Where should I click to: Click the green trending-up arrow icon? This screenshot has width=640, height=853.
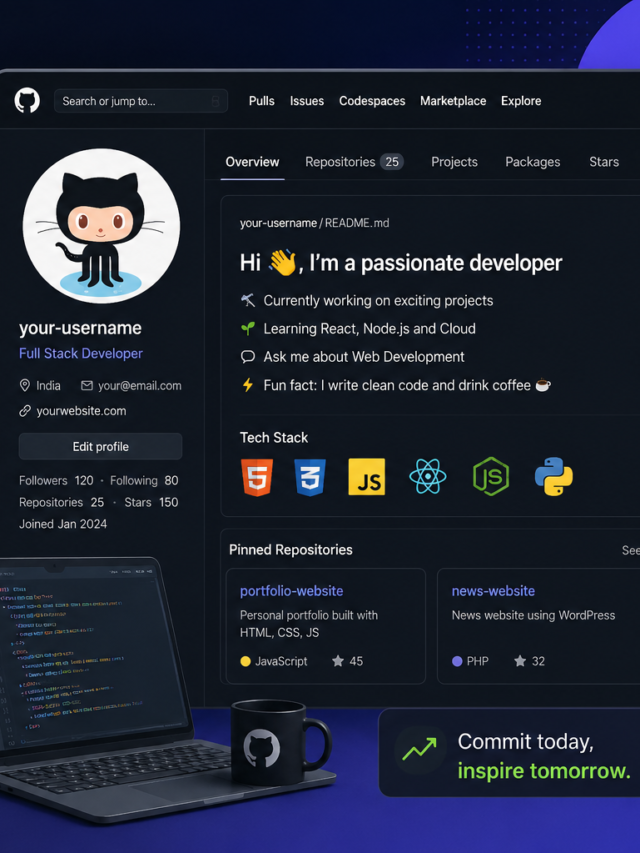(x=420, y=749)
